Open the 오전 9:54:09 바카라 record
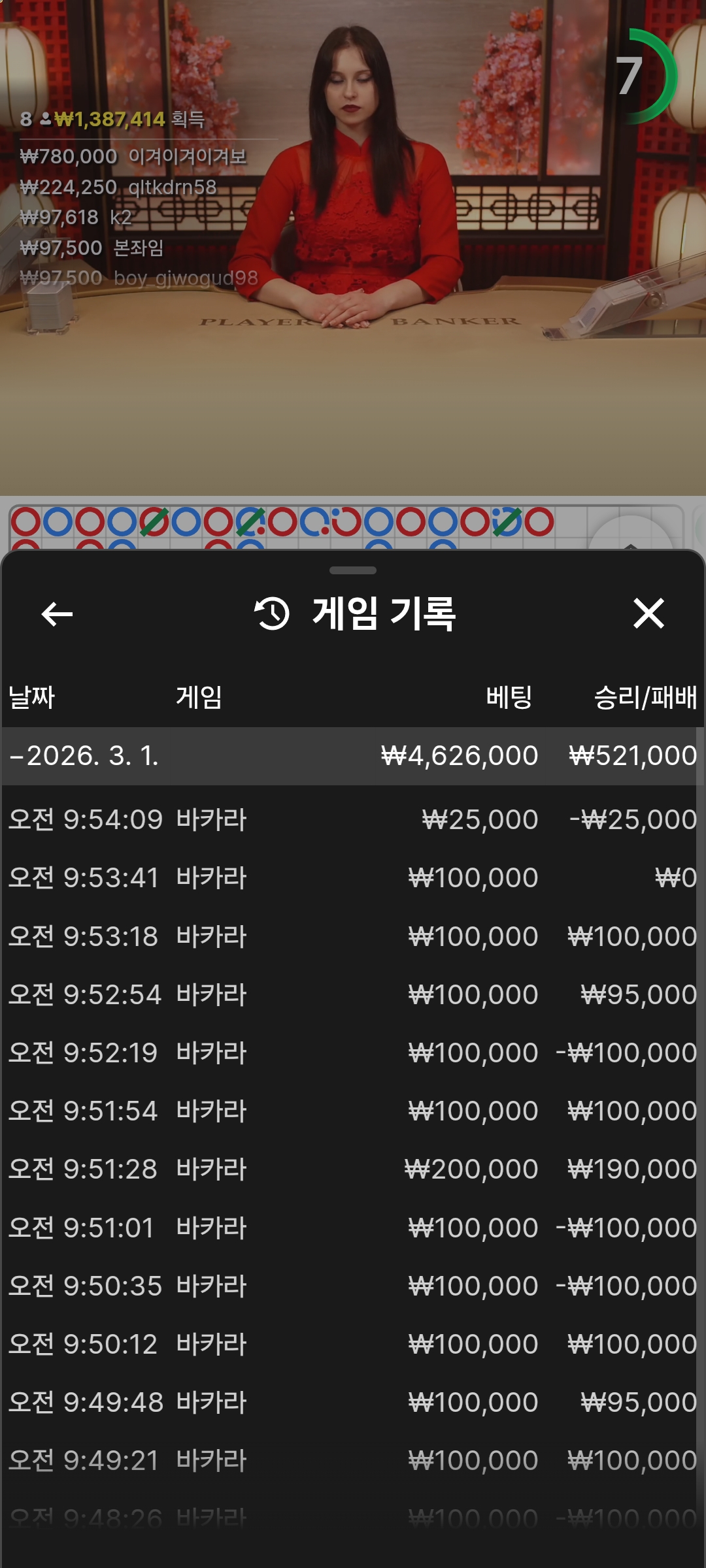This screenshot has height=1568, width=706. pos(353,820)
